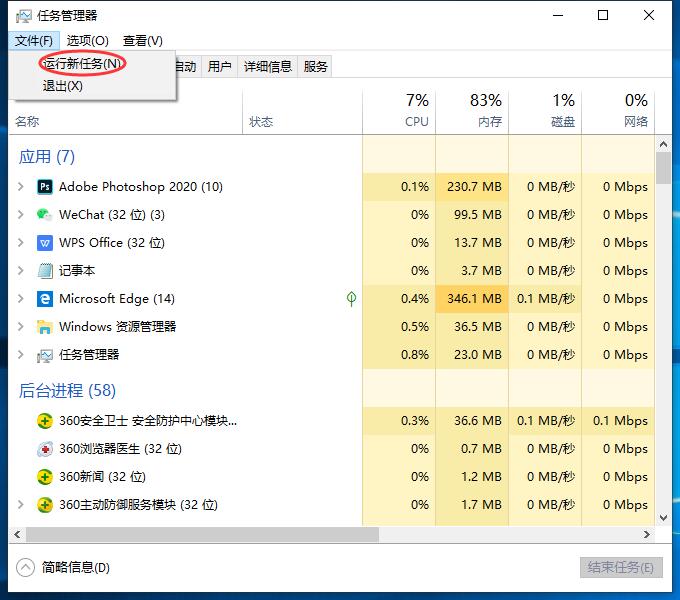
Task: Click the 0.1 Mbps network cell
Action: point(618,421)
